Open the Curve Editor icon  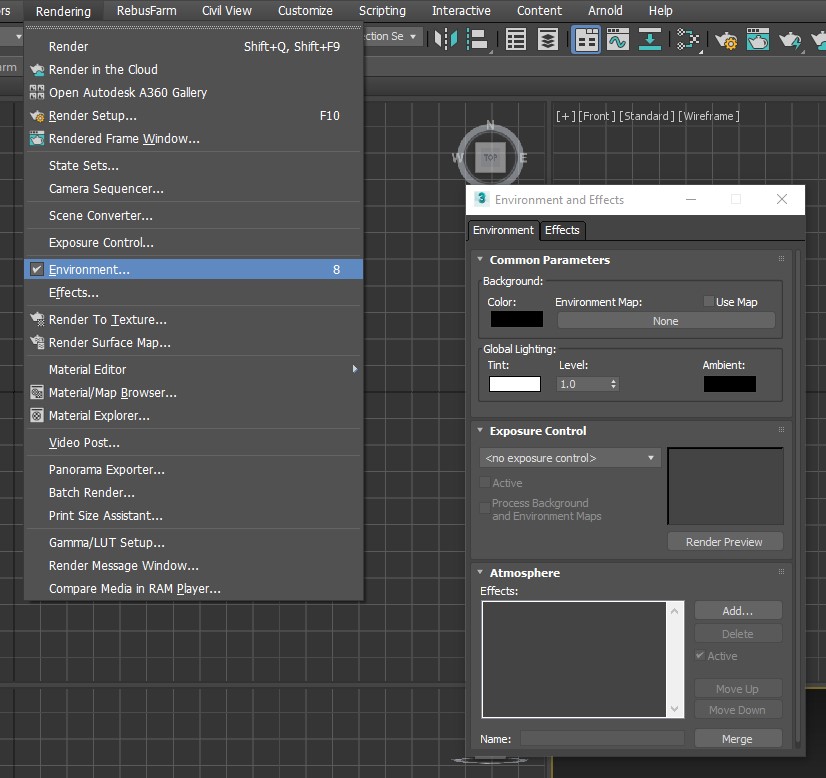618,39
